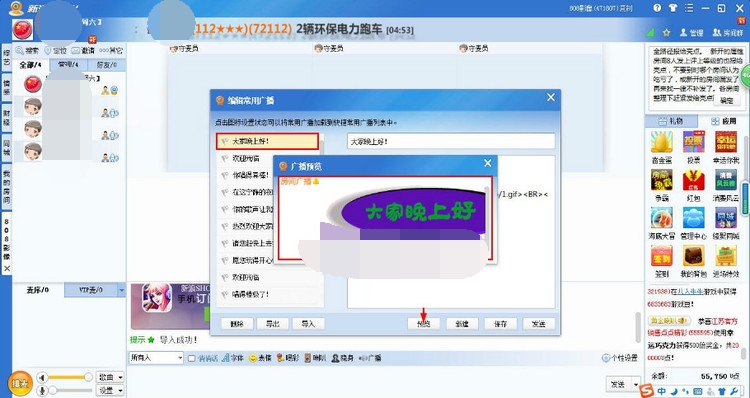This screenshot has width=750, height=398.
Task: Open the 所有人 recipient dropdown
Action: 156,358
